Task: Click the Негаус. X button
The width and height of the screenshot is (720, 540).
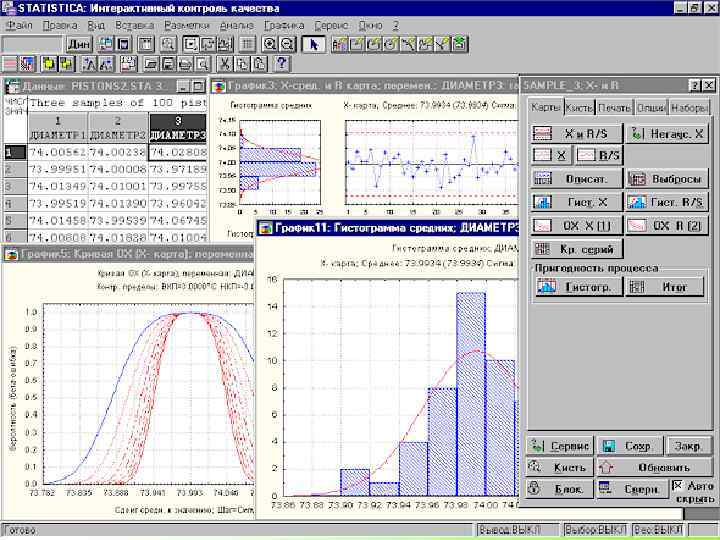Action: coord(667,134)
